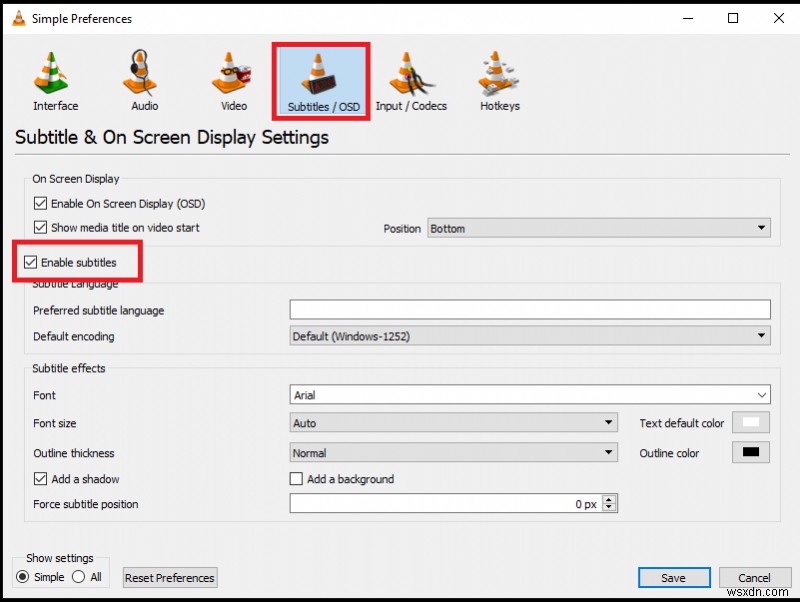Open the Hotkeys preferences icon
This screenshot has height=602, width=800.
pyautogui.click(x=499, y=82)
